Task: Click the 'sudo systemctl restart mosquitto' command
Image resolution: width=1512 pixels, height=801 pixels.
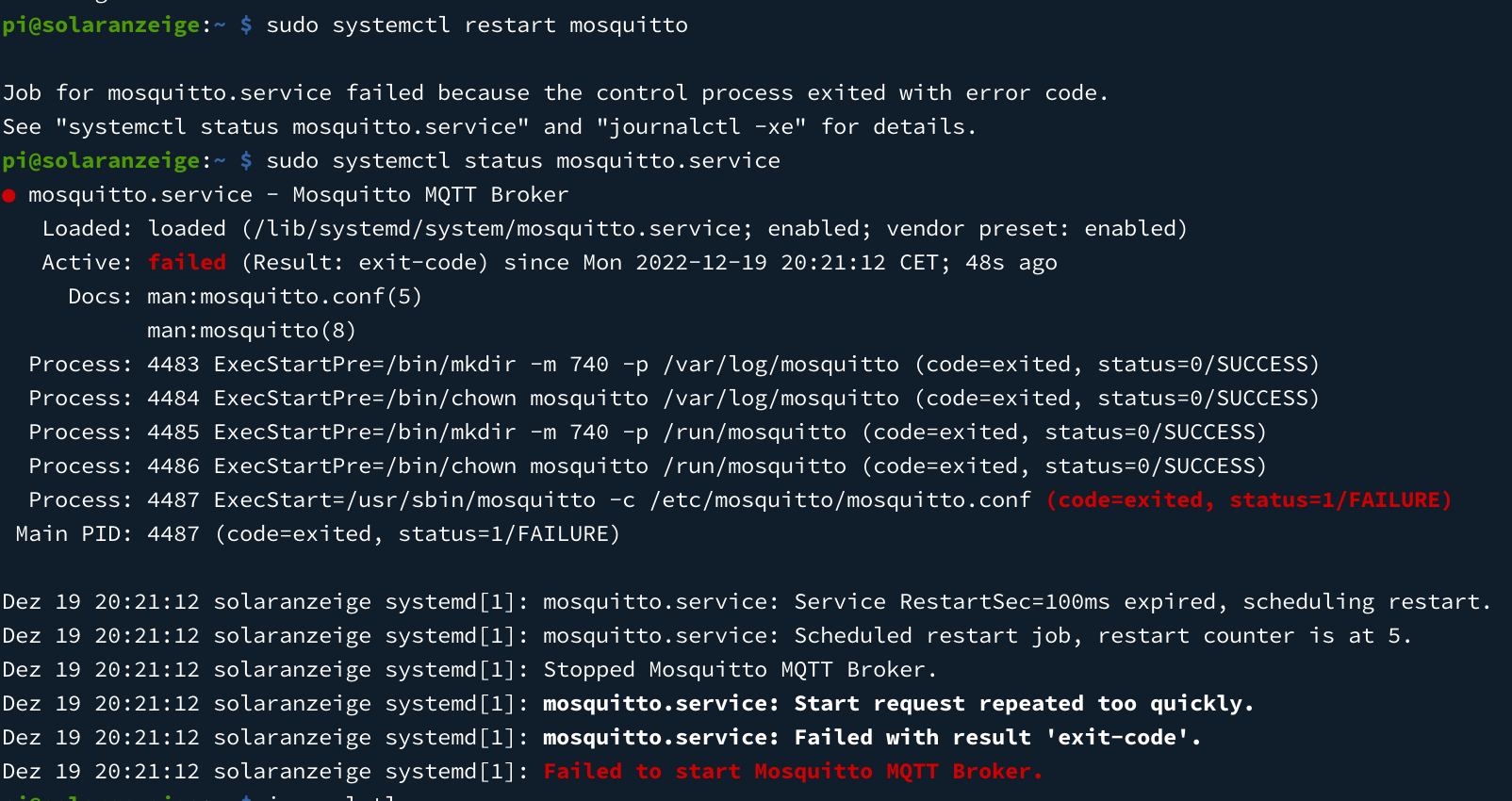Action: pyautogui.click(x=477, y=25)
